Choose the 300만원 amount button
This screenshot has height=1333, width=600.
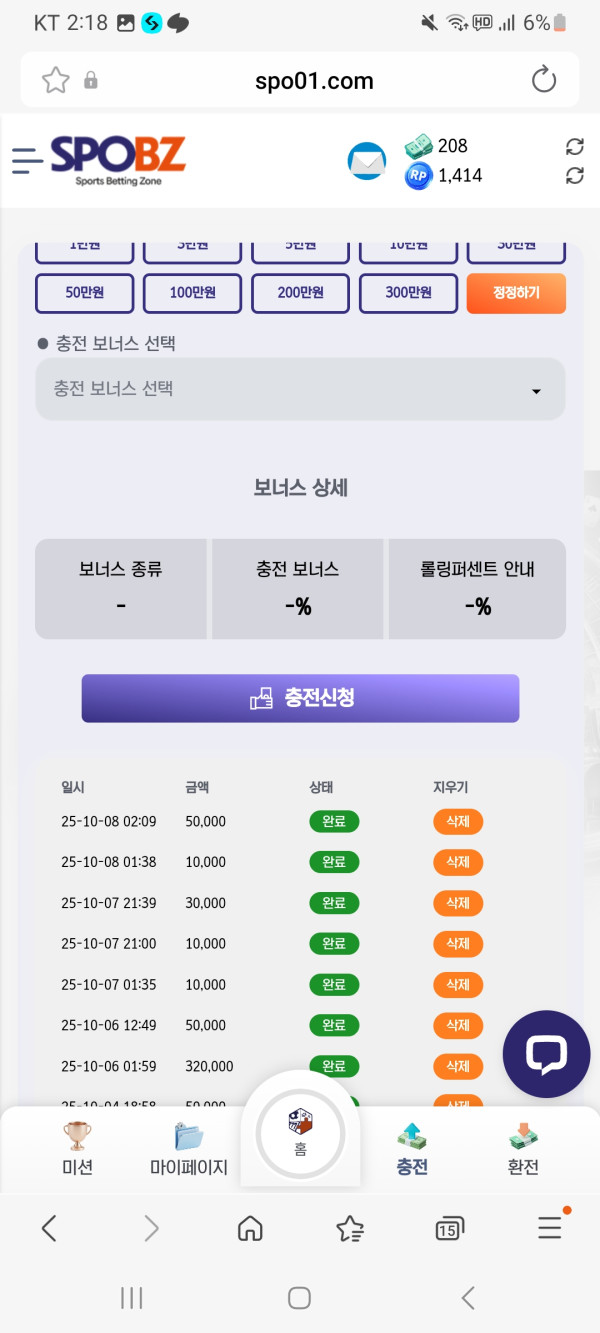408,293
